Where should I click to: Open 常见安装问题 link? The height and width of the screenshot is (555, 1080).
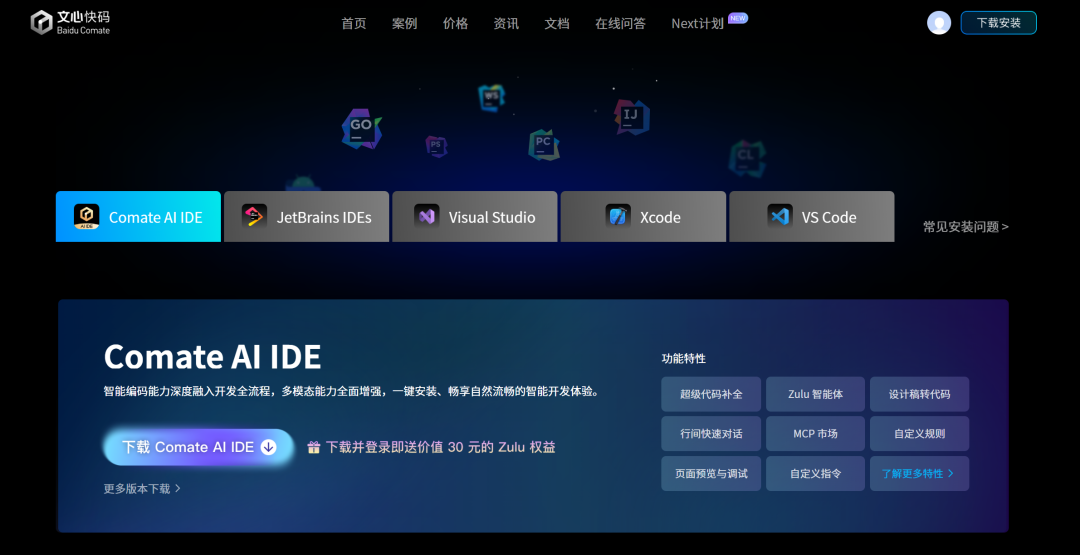pos(965,227)
